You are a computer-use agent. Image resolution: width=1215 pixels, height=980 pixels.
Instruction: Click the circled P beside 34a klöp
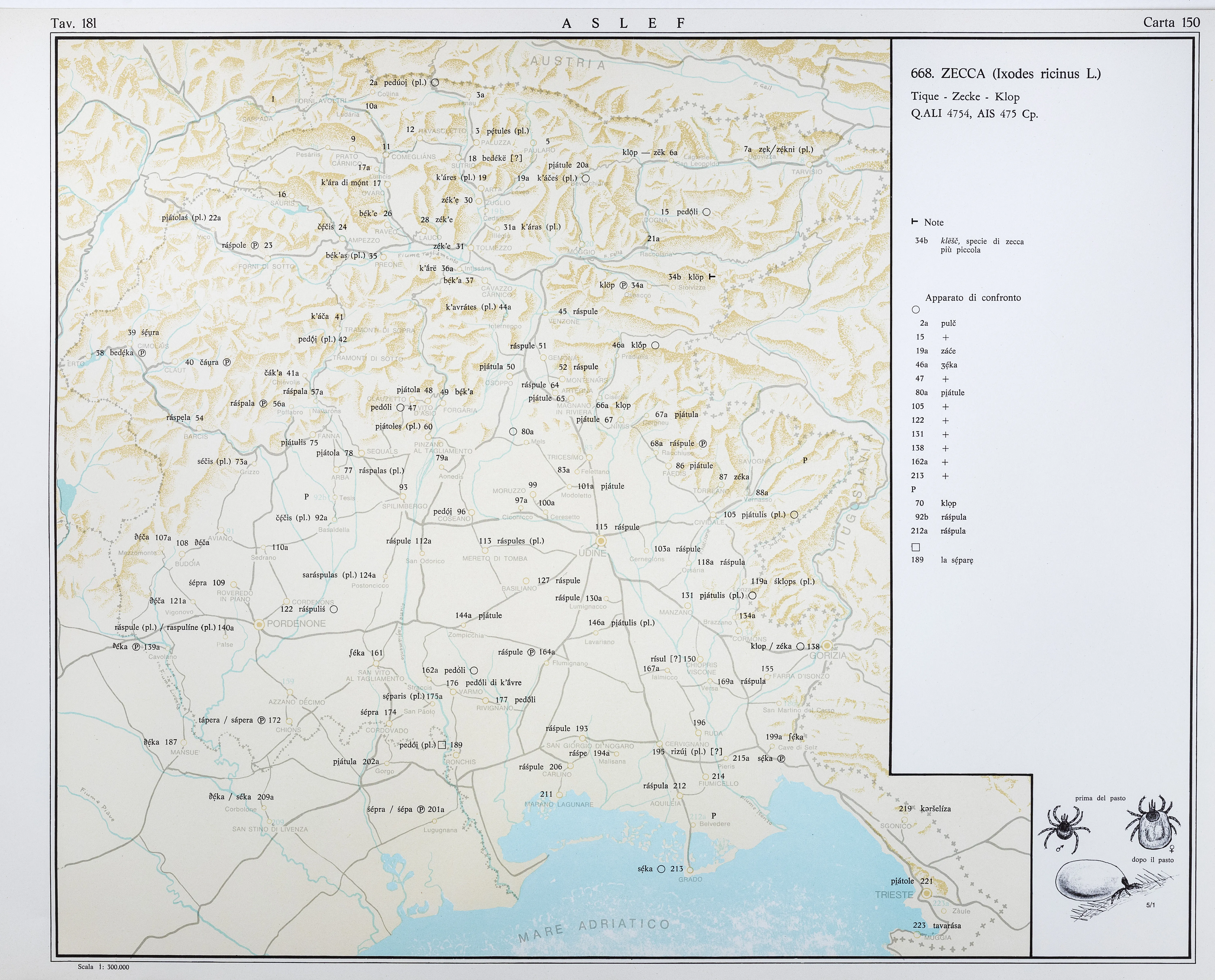point(623,285)
